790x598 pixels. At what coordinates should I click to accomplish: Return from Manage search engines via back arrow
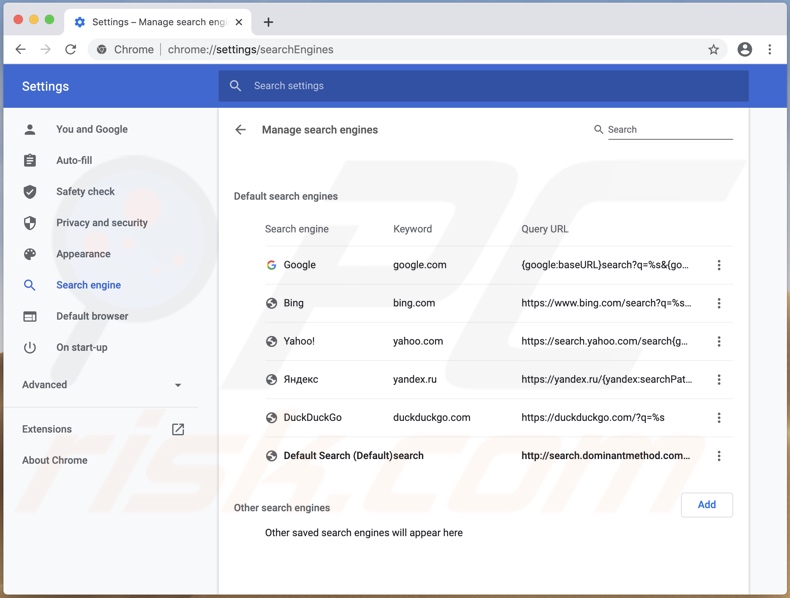click(240, 130)
